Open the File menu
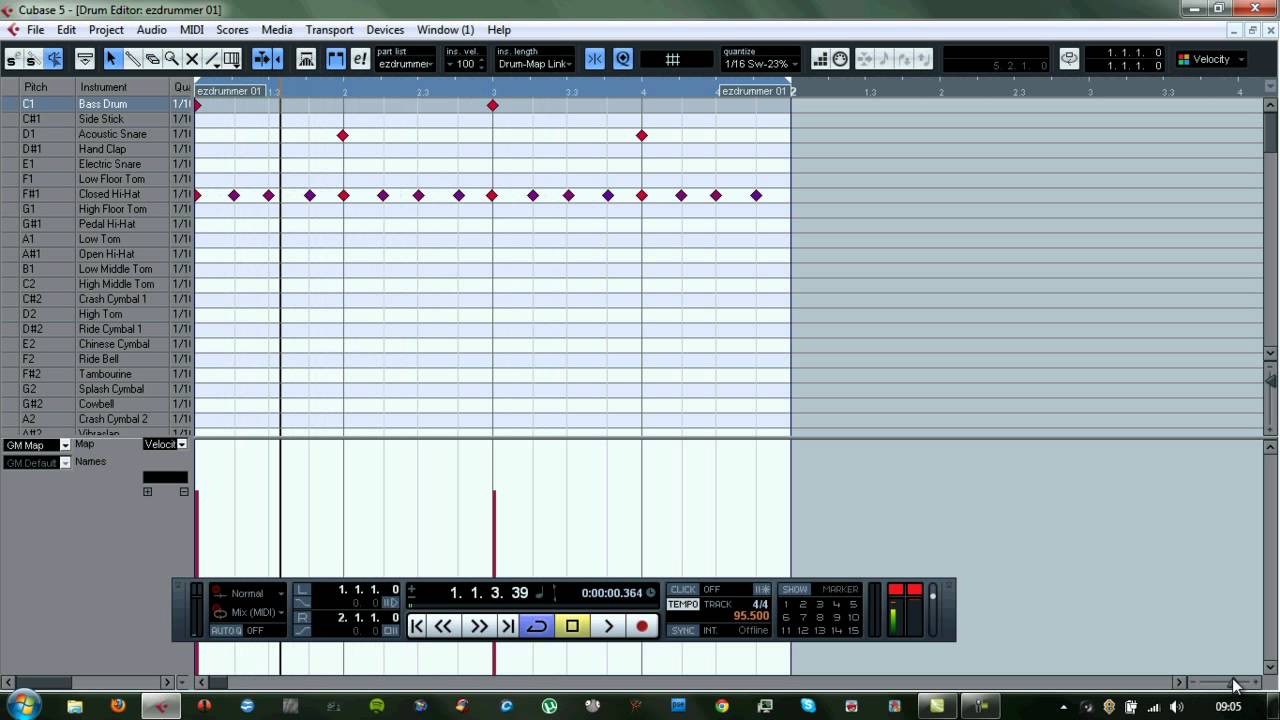1280x720 pixels. [35, 30]
